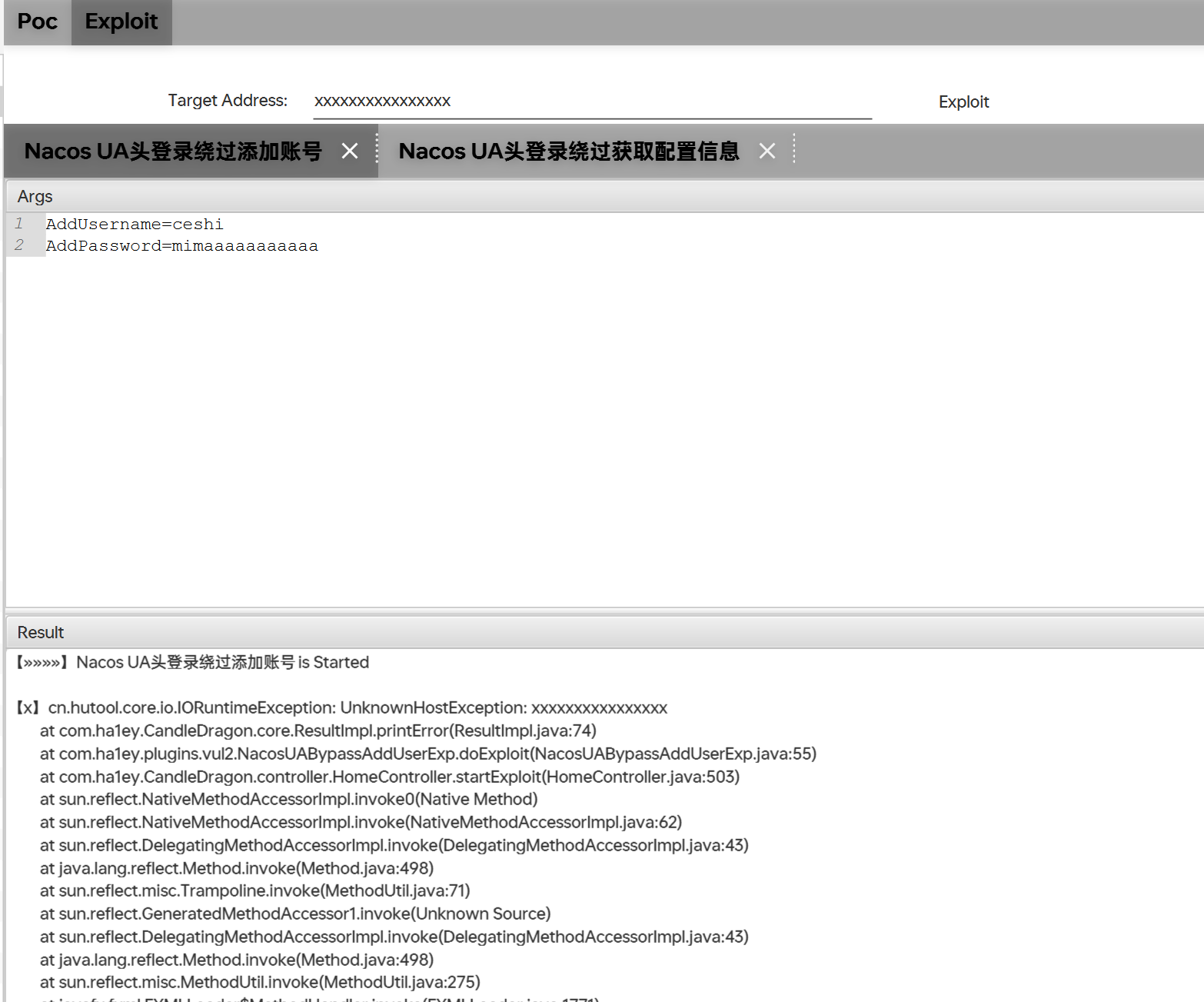Image resolution: width=1204 pixels, height=1002 pixels.
Task: Select line number 1 in the Args gutter
Action: pos(19,224)
